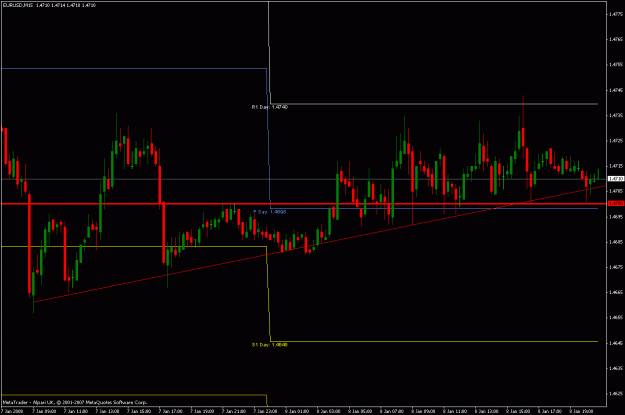Click the 1.4745 price axis label

(616, 90)
